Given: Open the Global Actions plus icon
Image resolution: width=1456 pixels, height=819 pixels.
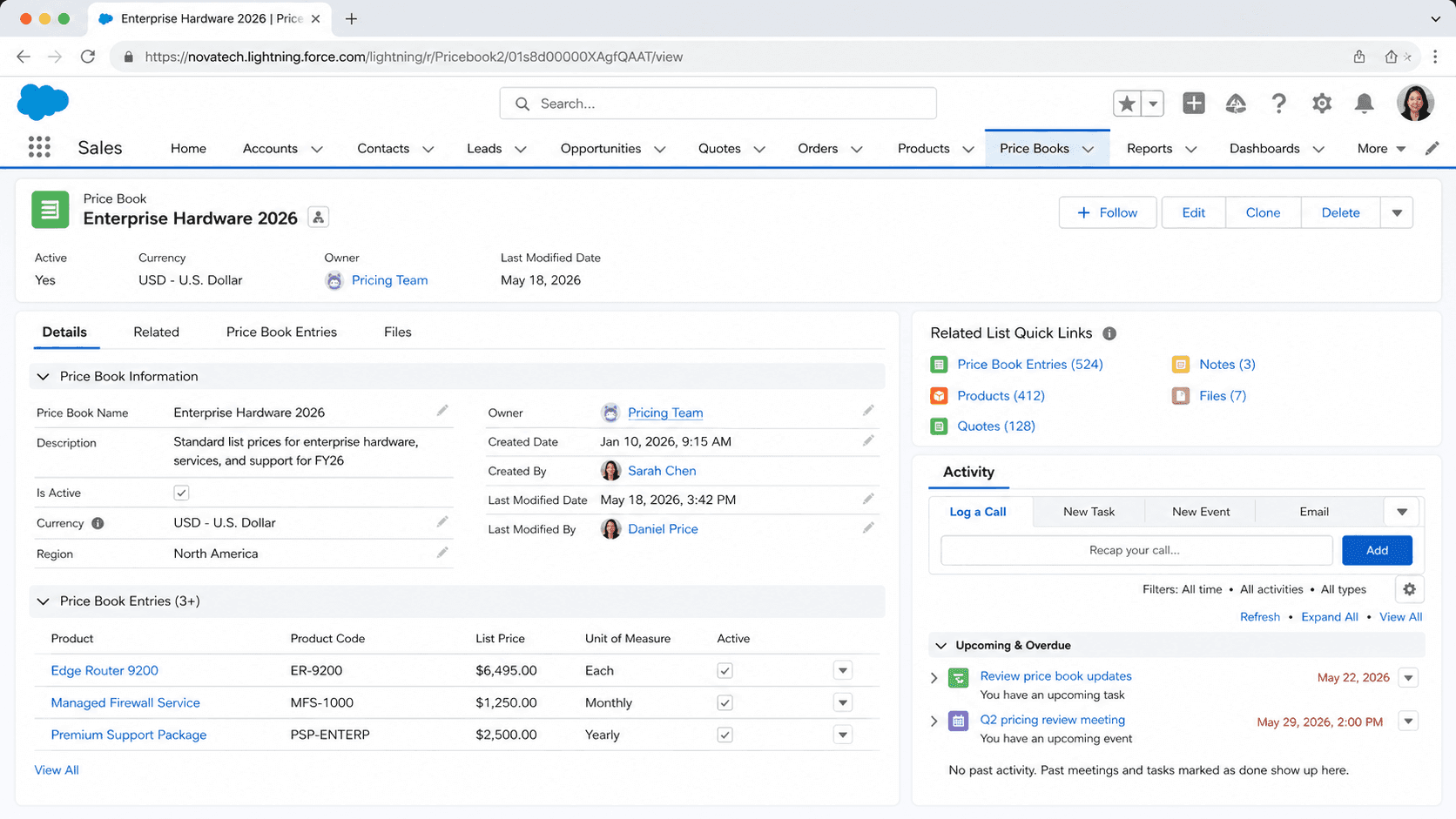Looking at the screenshot, I should click(1194, 104).
